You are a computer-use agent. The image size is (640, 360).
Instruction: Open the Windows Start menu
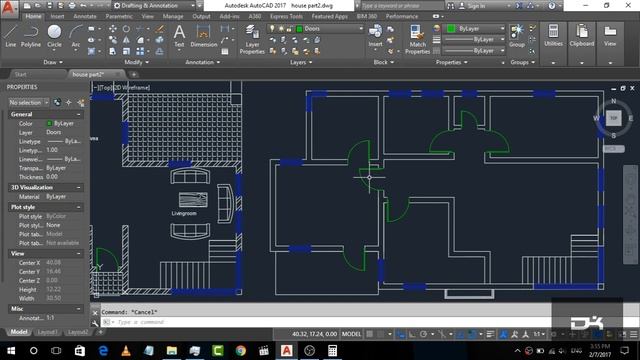11,351
